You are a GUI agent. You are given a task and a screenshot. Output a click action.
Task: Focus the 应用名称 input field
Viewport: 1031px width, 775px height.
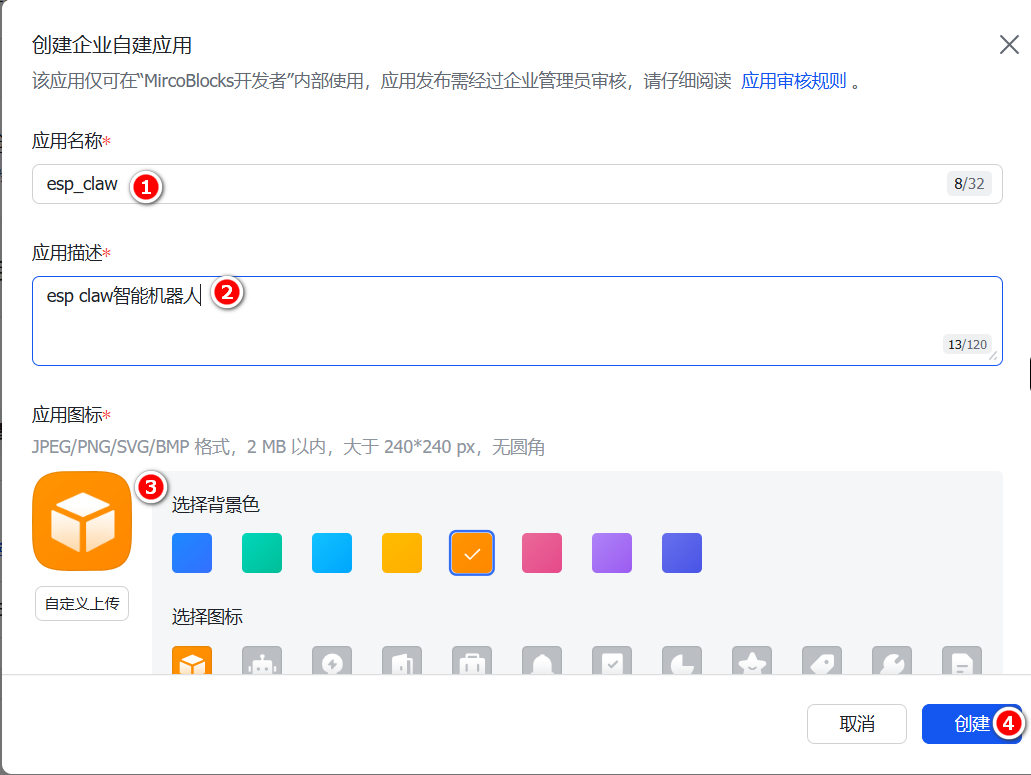[x=517, y=184]
